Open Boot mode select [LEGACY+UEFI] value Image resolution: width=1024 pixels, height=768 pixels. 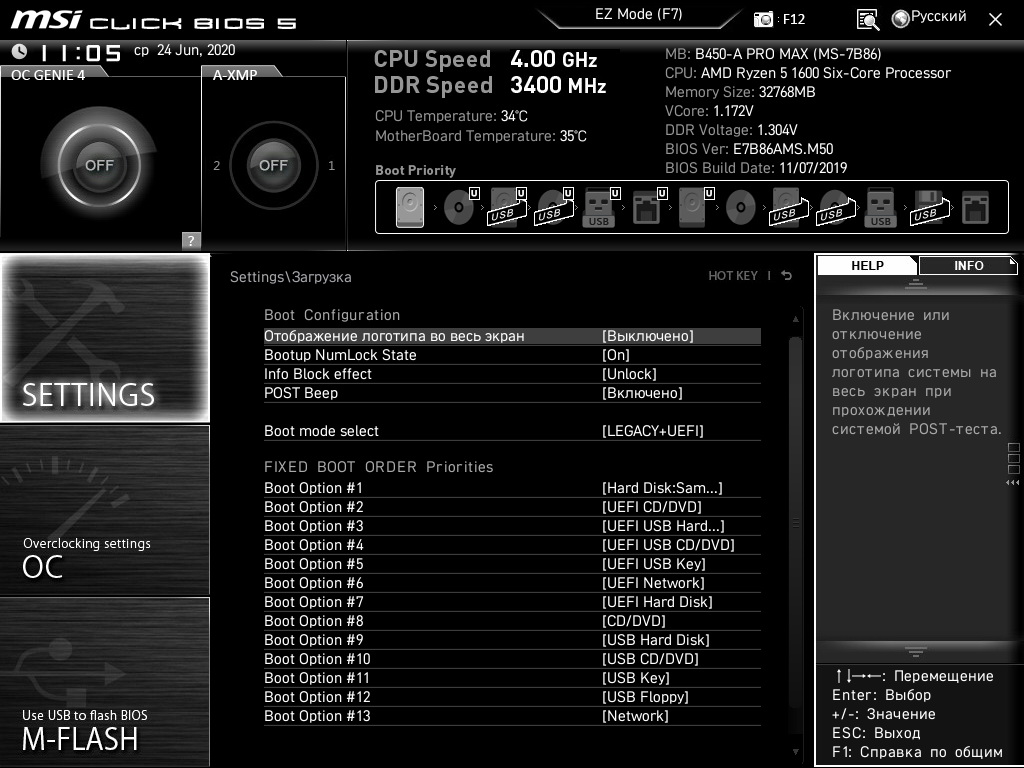point(653,430)
